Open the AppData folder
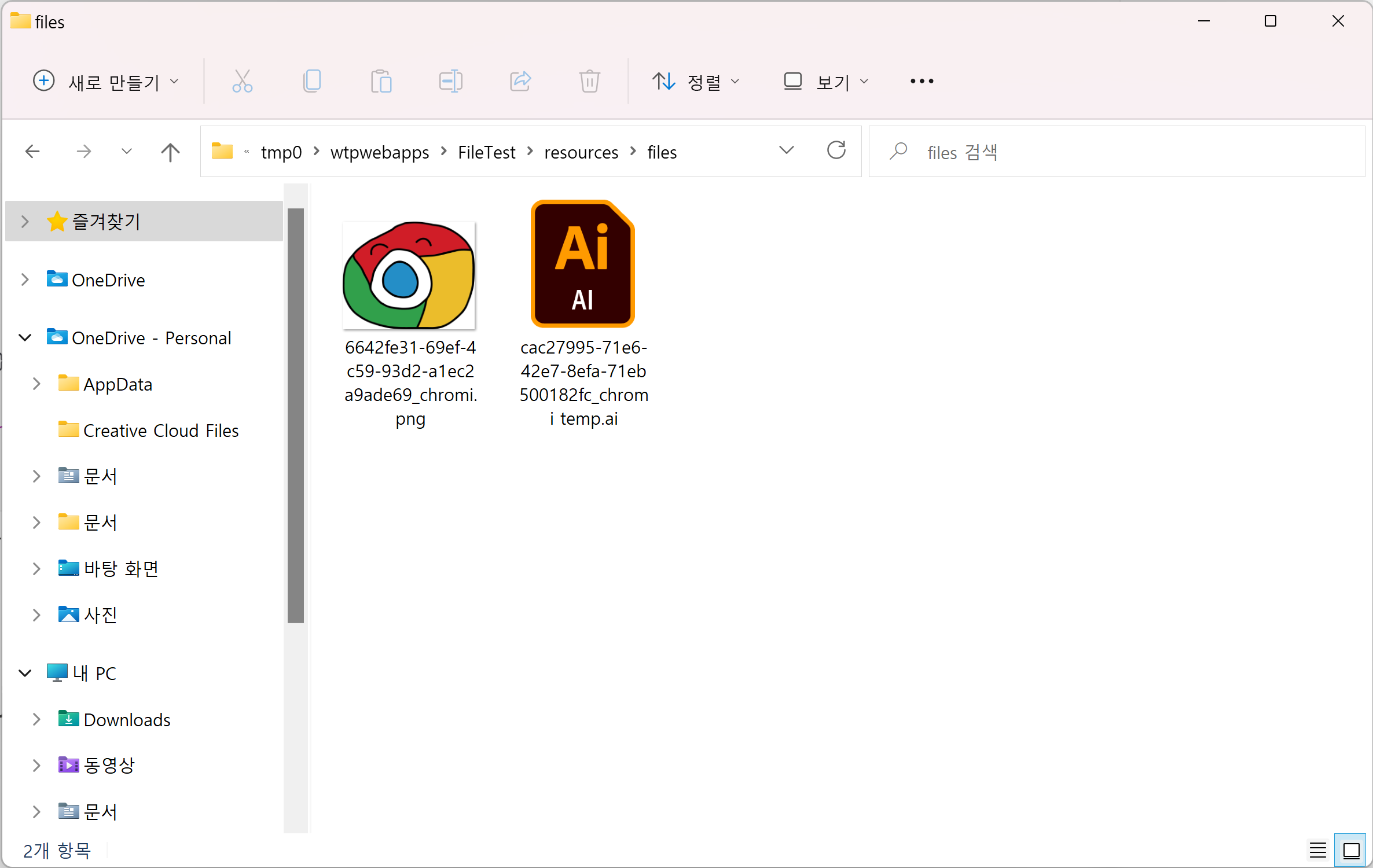 click(118, 384)
